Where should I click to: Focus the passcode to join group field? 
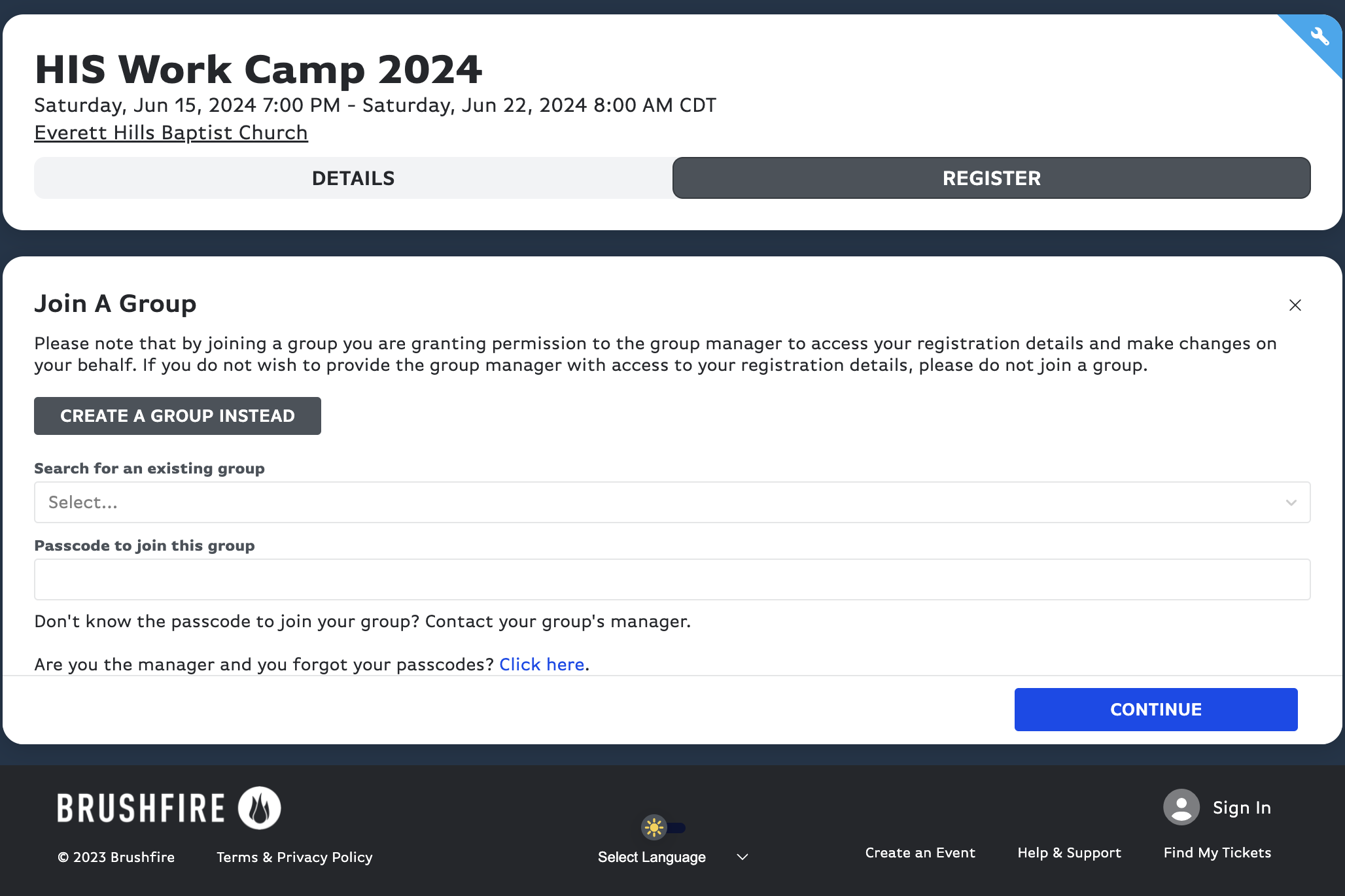click(672, 579)
